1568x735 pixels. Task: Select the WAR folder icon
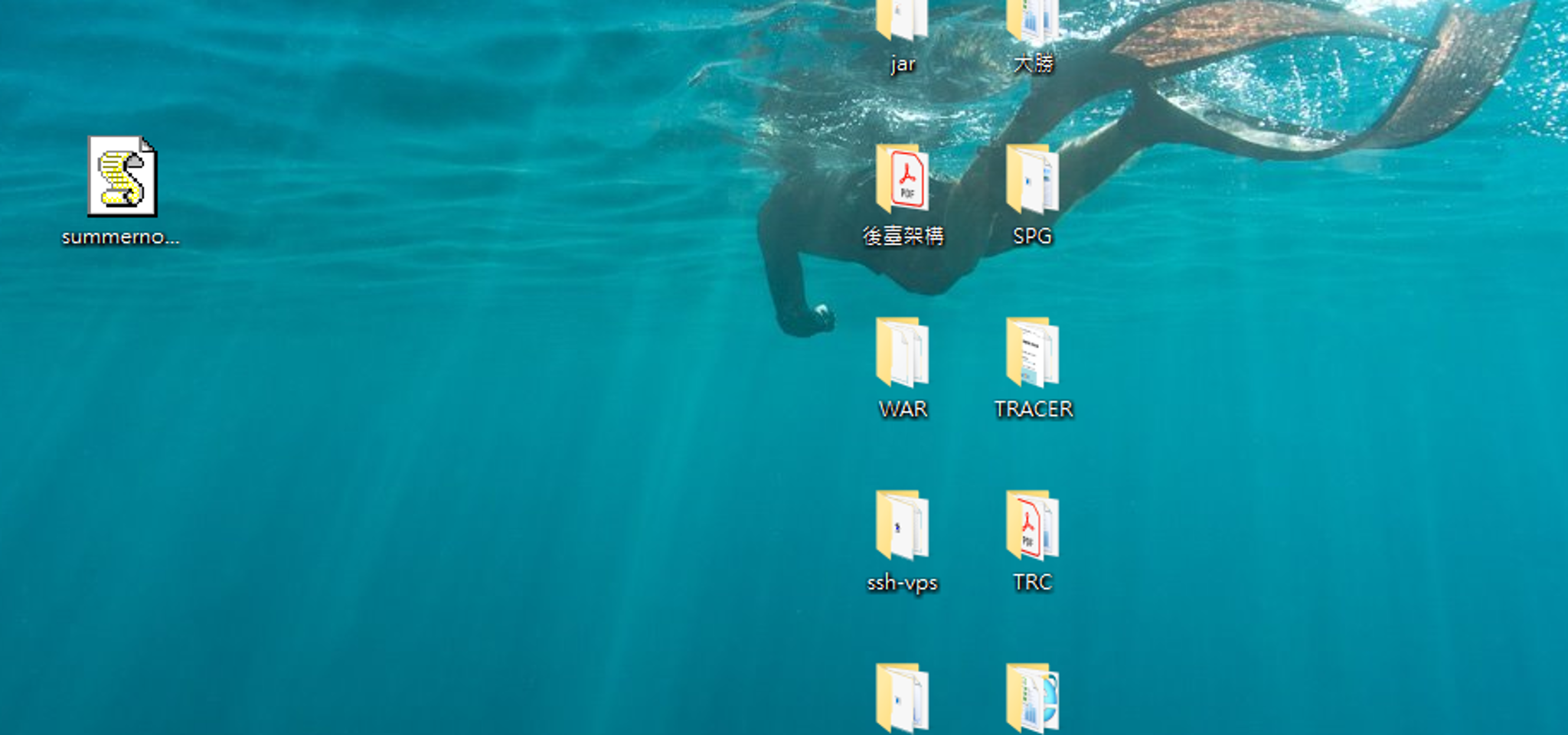click(902, 352)
